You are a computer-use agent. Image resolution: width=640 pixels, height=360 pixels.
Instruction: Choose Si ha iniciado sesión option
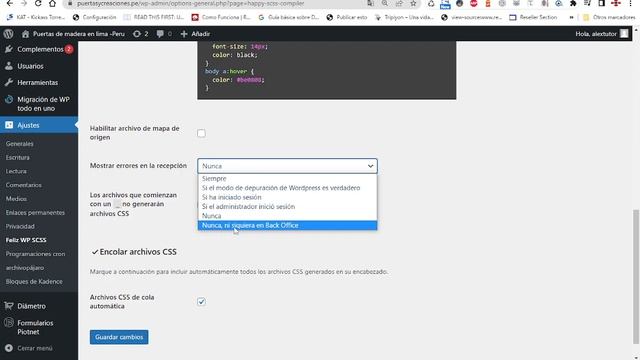pyautogui.click(x=287, y=198)
